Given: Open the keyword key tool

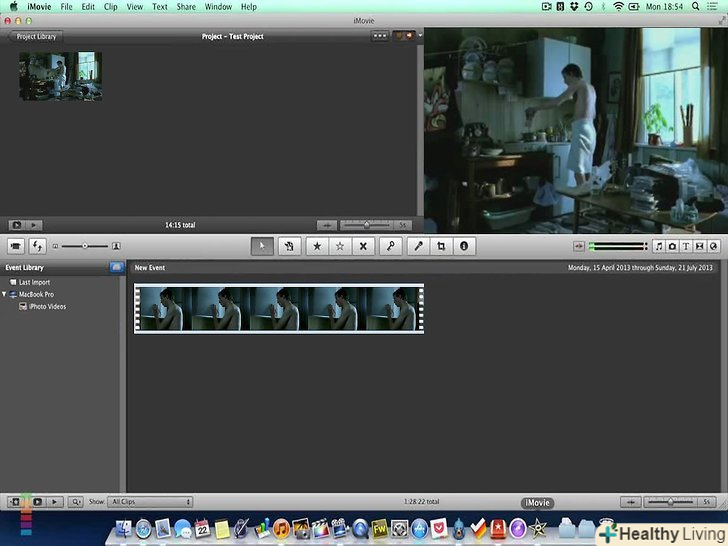Looking at the screenshot, I should pos(391,246).
